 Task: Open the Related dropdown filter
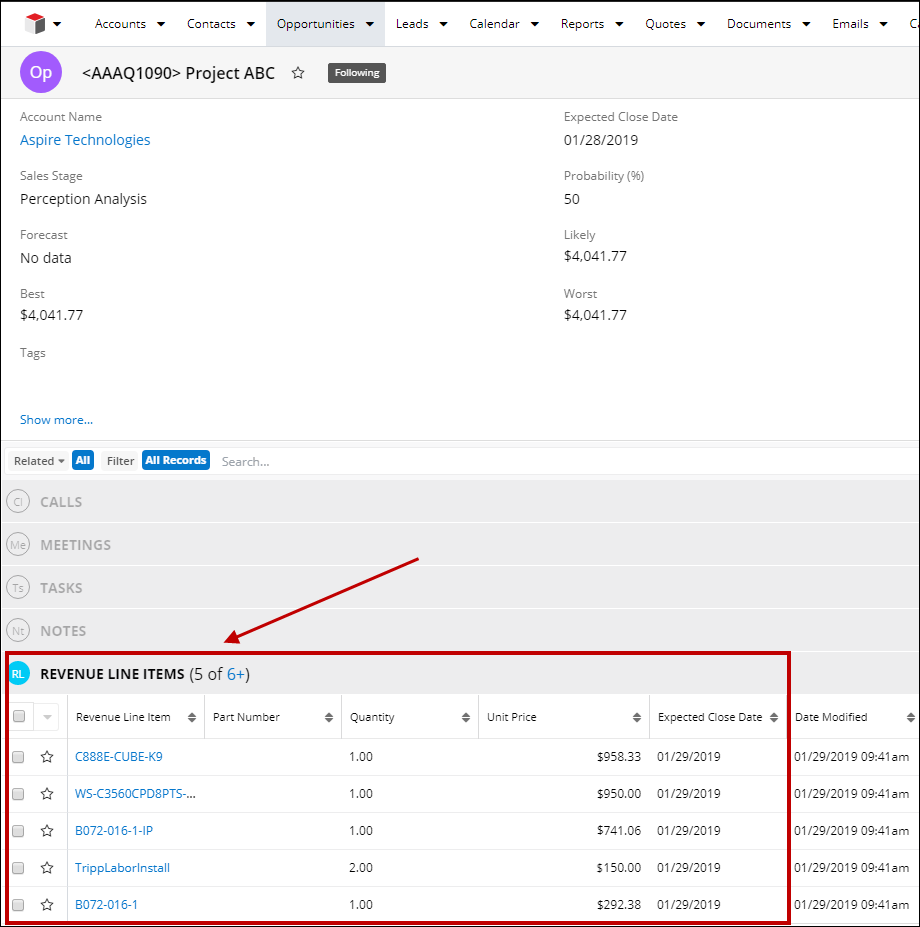tap(39, 461)
